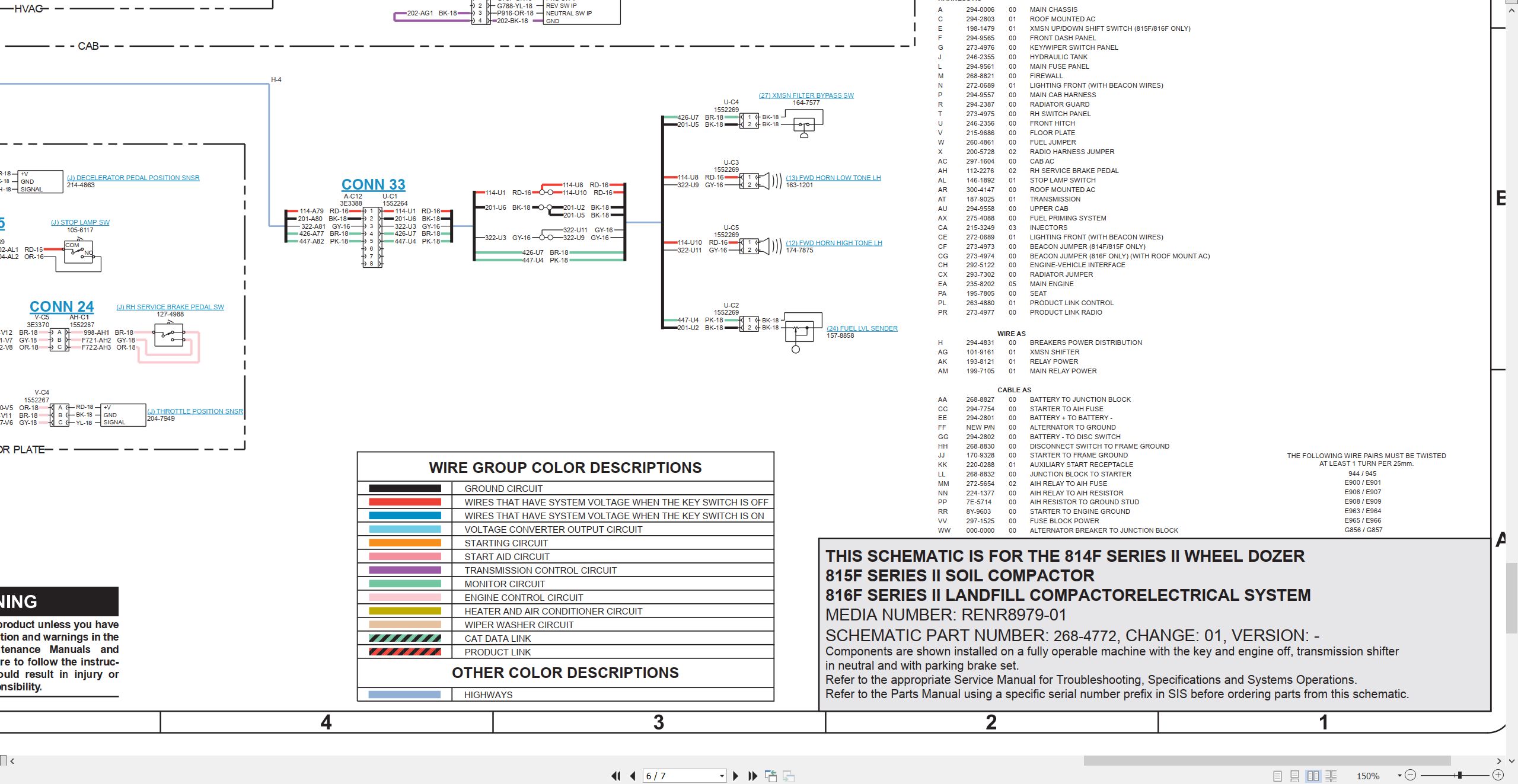Click the 'MEDIA NUMBER: RENR8979-01' text
Image resolution: width=1518 pixels, height=784 pixels.
(x=946, y=615)
